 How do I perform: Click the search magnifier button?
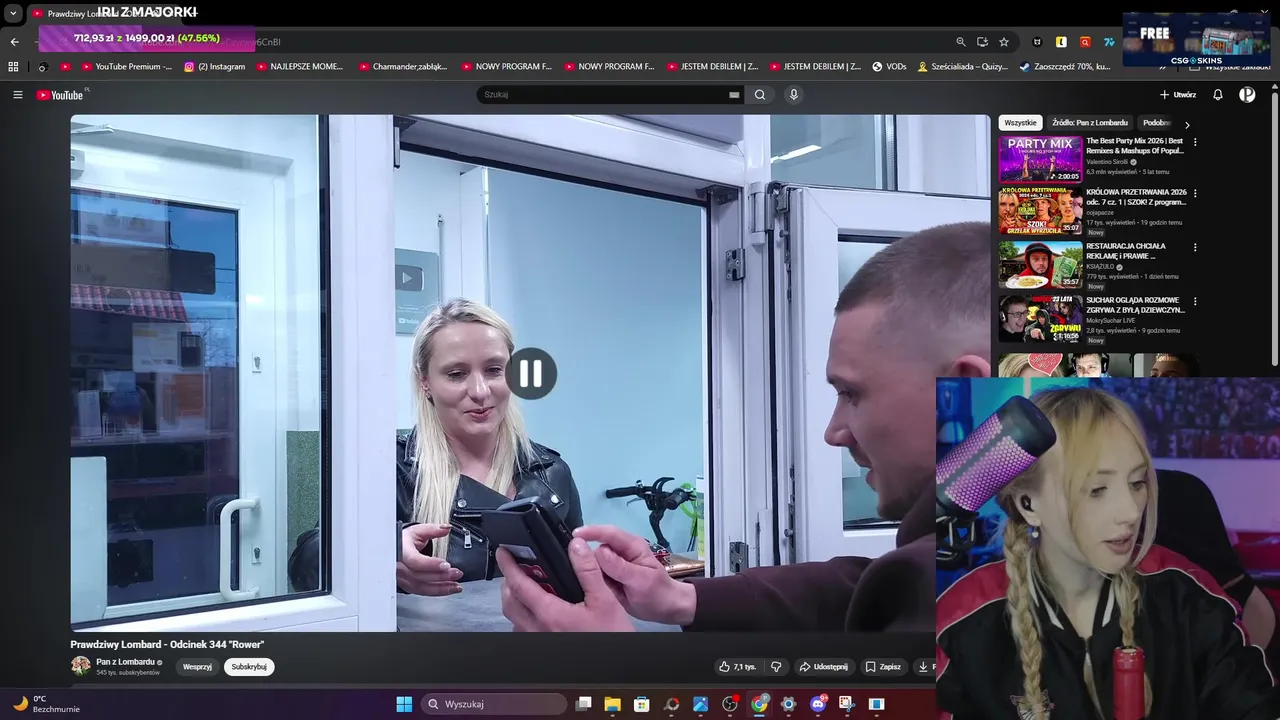coord(760,95)
